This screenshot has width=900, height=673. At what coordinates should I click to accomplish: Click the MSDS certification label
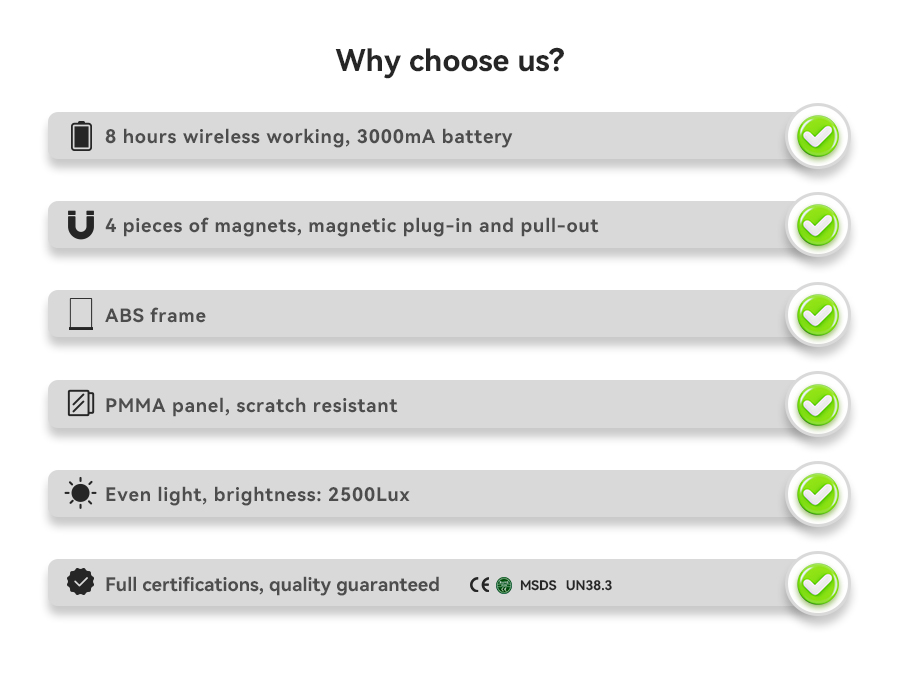(x=538, y=585)
